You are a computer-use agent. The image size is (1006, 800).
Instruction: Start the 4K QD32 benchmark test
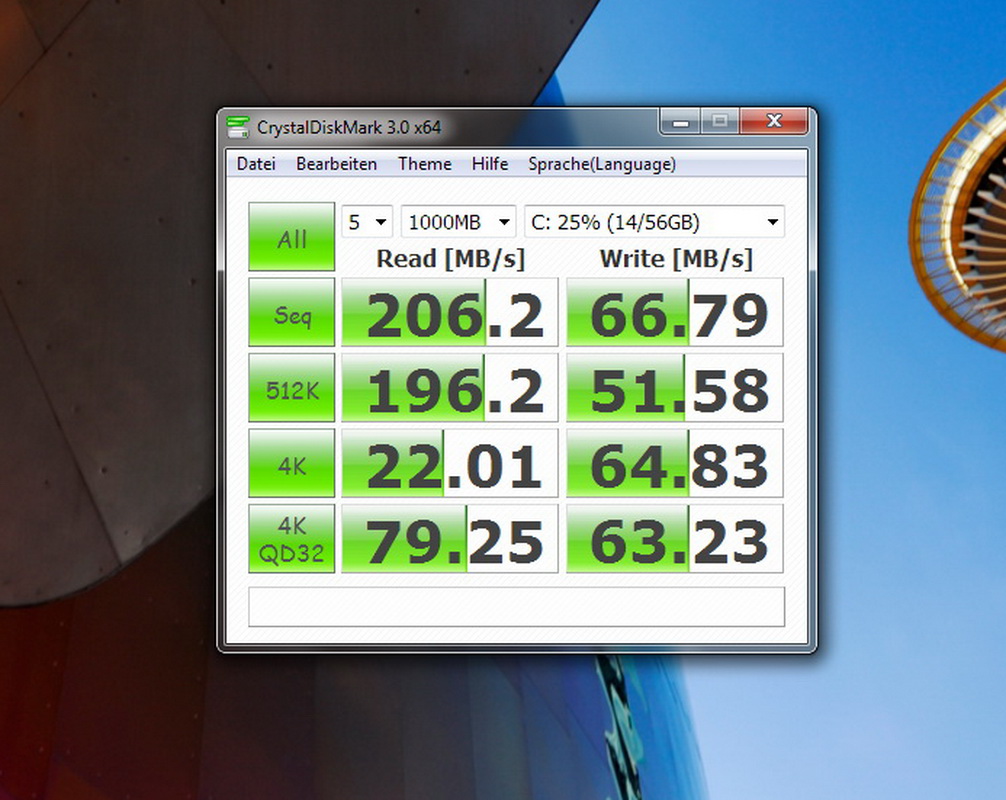click(x=292, y=539)
